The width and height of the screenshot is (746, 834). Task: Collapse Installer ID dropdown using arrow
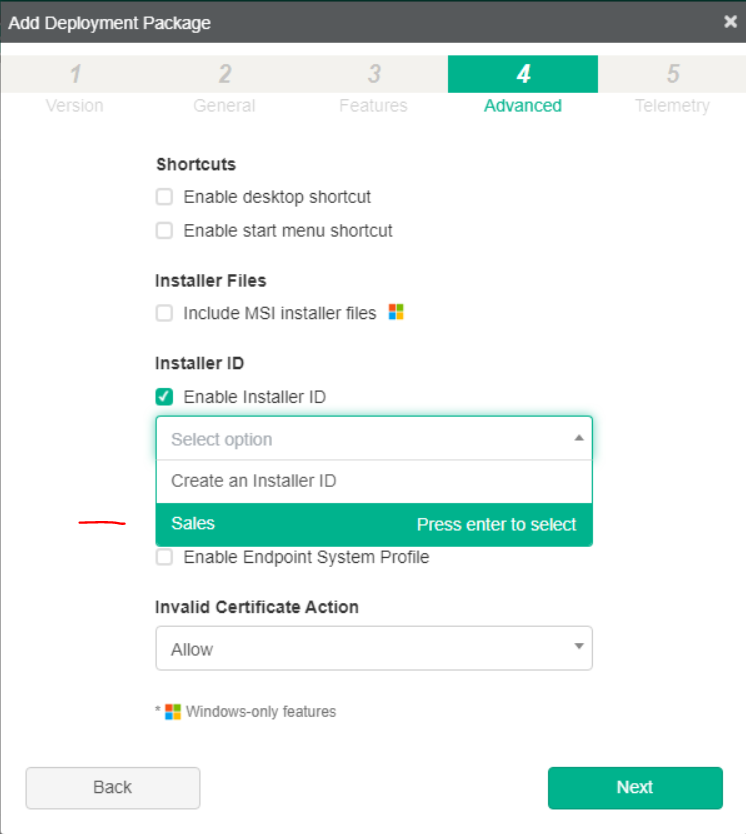pos(578,438)
